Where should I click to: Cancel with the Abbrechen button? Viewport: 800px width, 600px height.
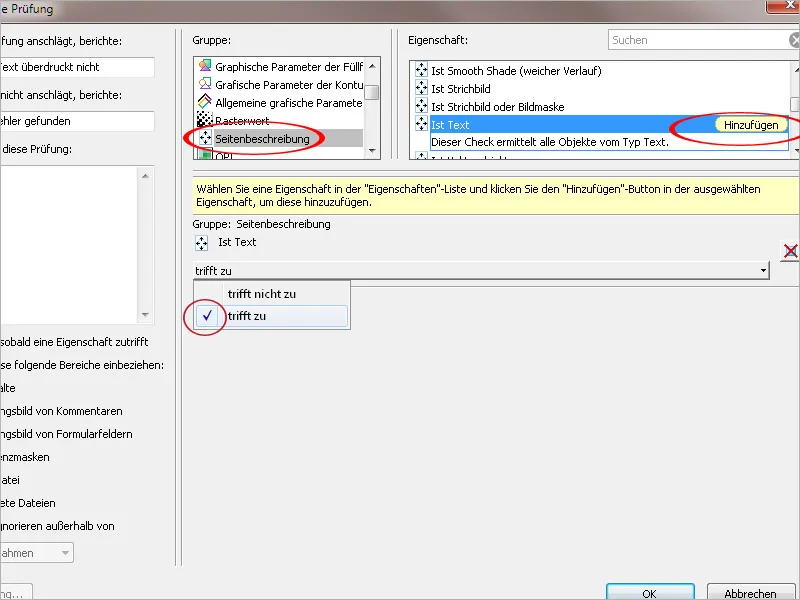[x=751, y=593]
